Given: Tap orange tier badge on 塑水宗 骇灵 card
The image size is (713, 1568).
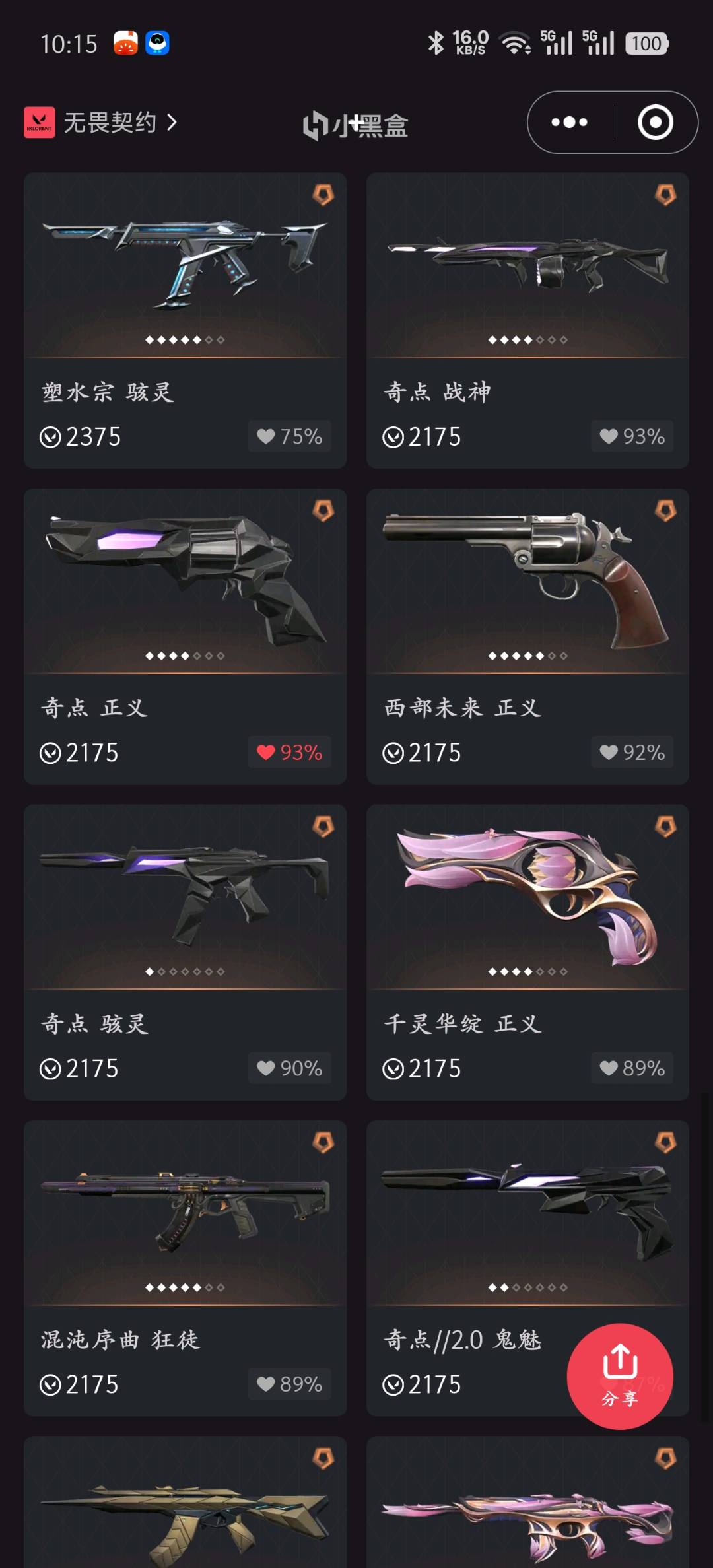Looking at the screenshot, I should 323,195.
